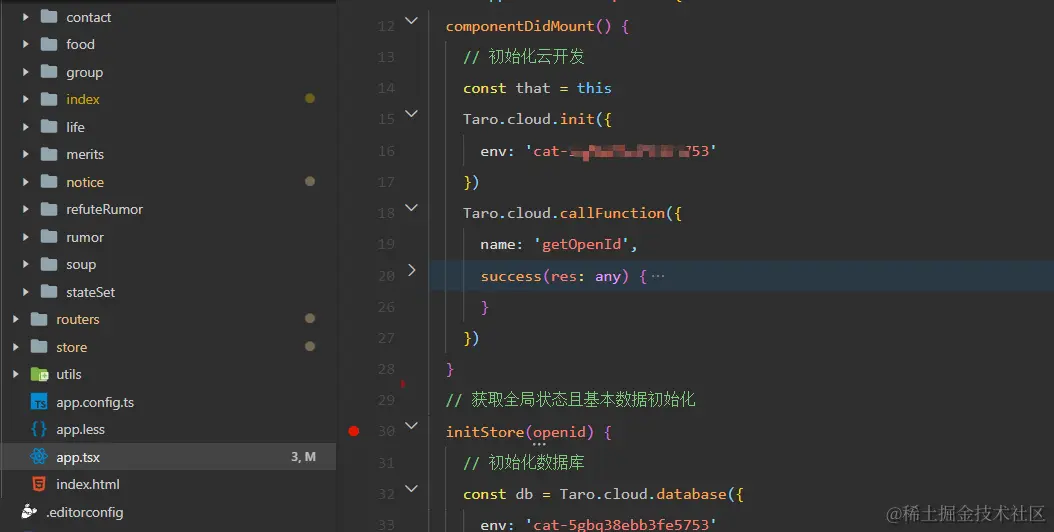Click the contact folder icon
The height and width of the screenshot is (532, 1054).
(x=49, y=16)
